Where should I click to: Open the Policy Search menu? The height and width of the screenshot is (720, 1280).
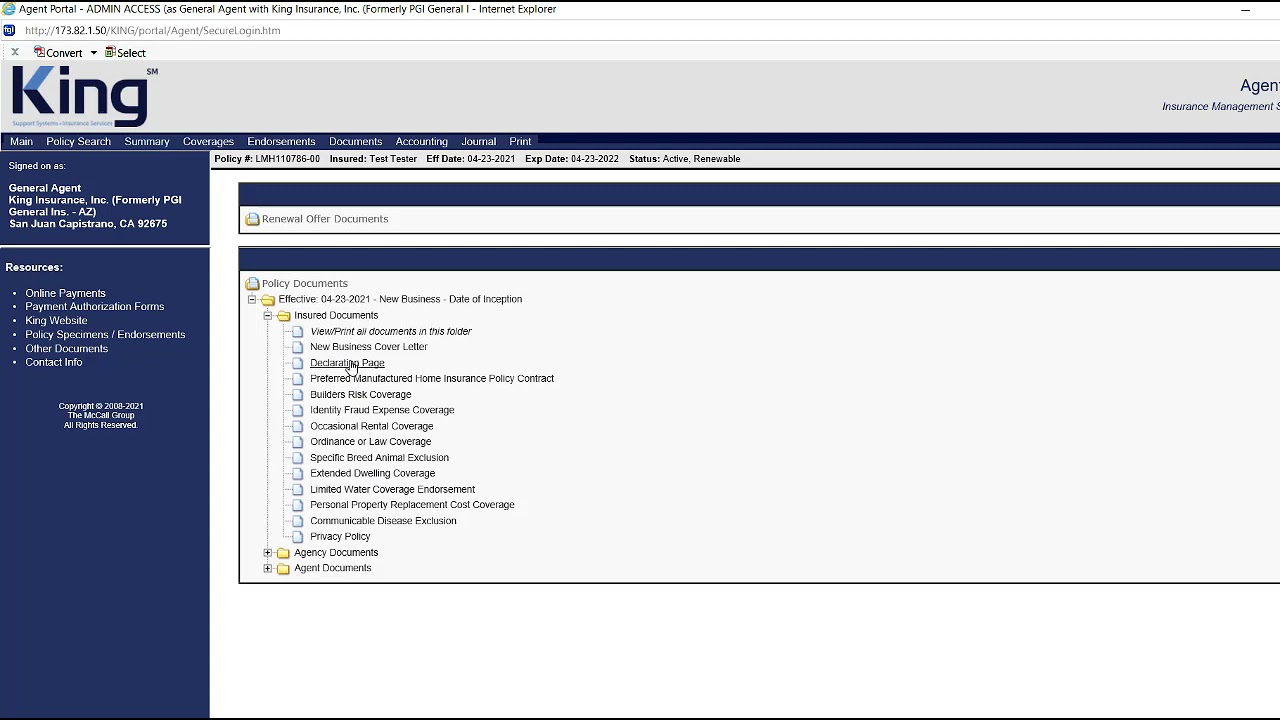78,141
